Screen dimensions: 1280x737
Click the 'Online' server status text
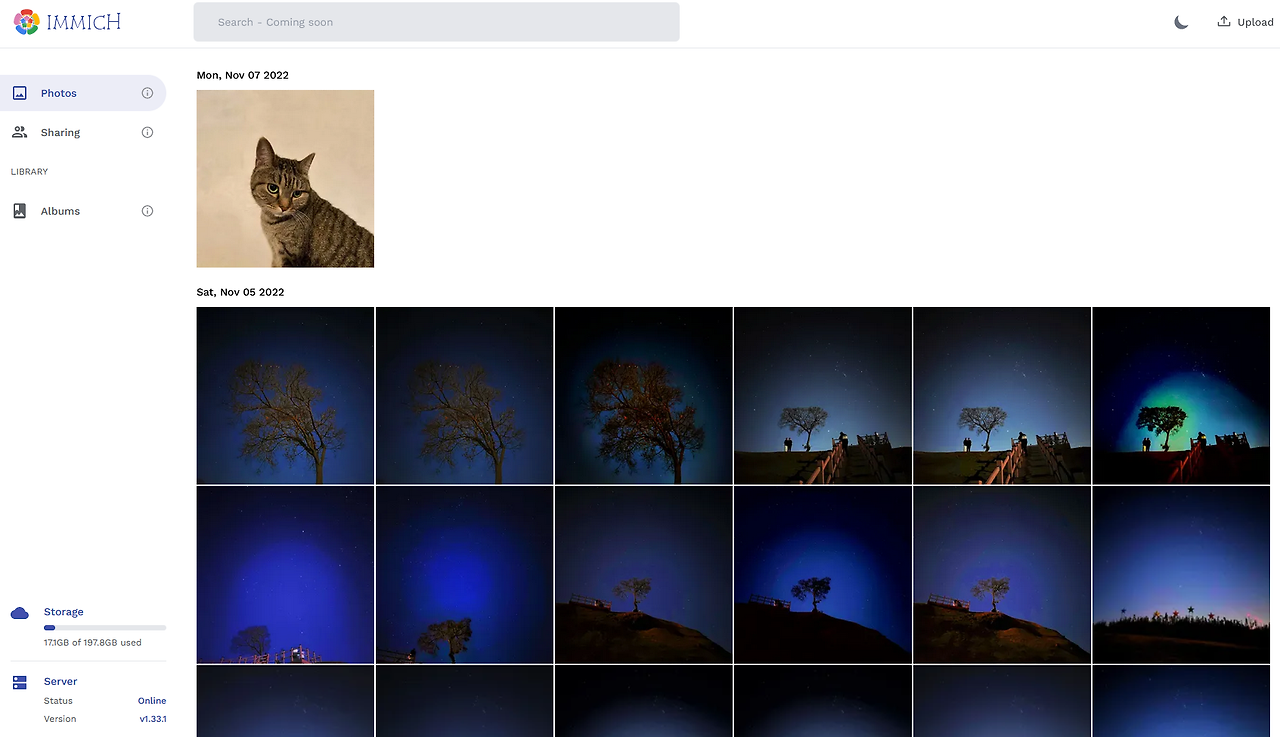point(152,701)
